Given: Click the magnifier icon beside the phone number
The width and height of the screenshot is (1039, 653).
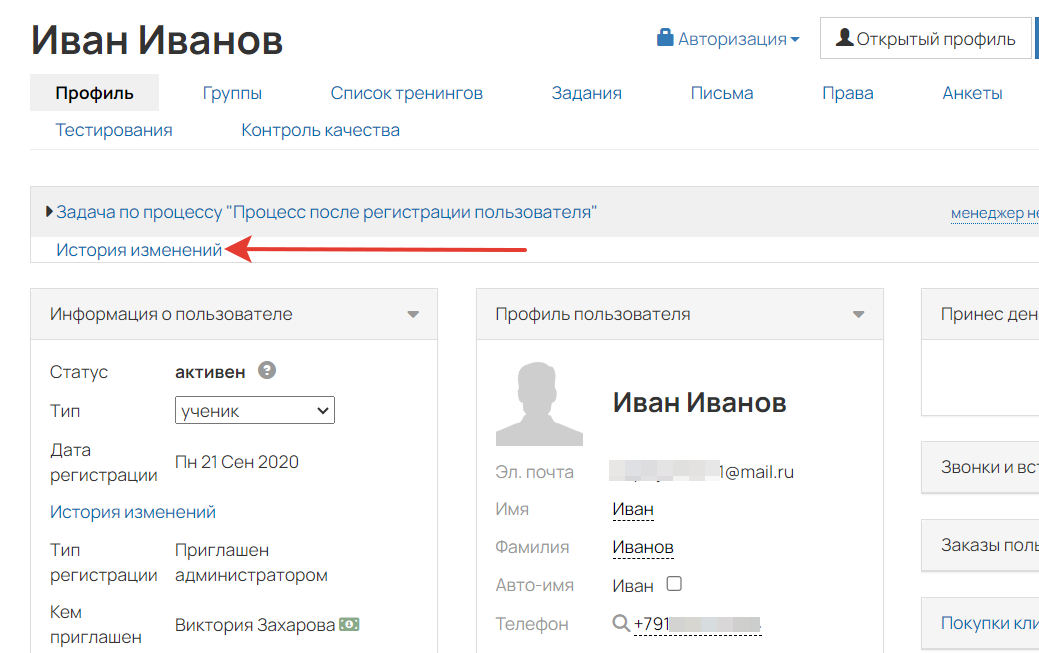Looking at the screenshot, I should click(619, 623).
